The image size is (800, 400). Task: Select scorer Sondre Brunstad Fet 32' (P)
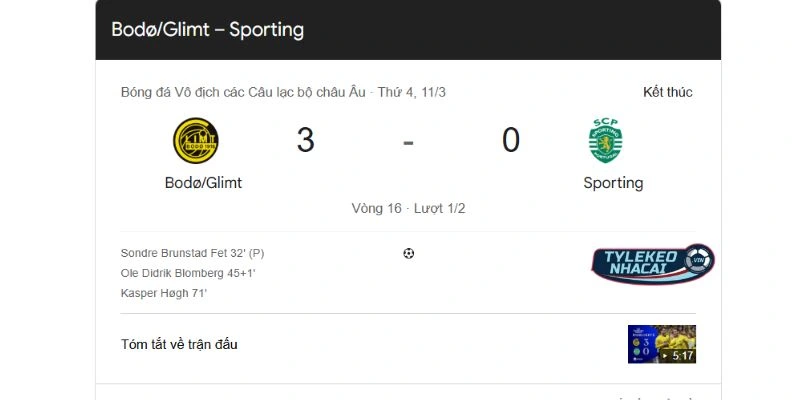click(192, 253)
